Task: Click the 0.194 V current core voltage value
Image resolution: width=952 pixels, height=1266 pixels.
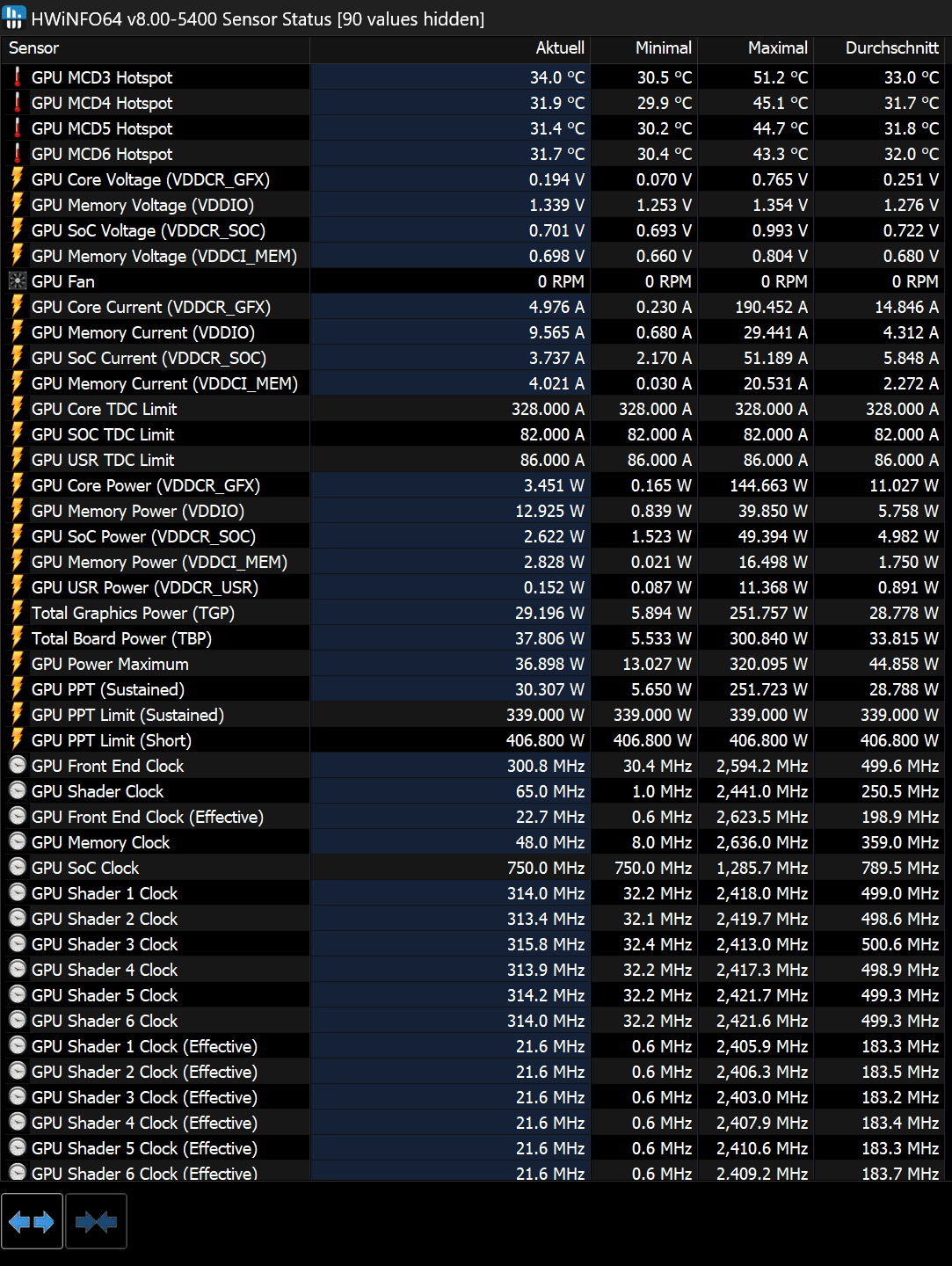Action: (x=556, y=179)
